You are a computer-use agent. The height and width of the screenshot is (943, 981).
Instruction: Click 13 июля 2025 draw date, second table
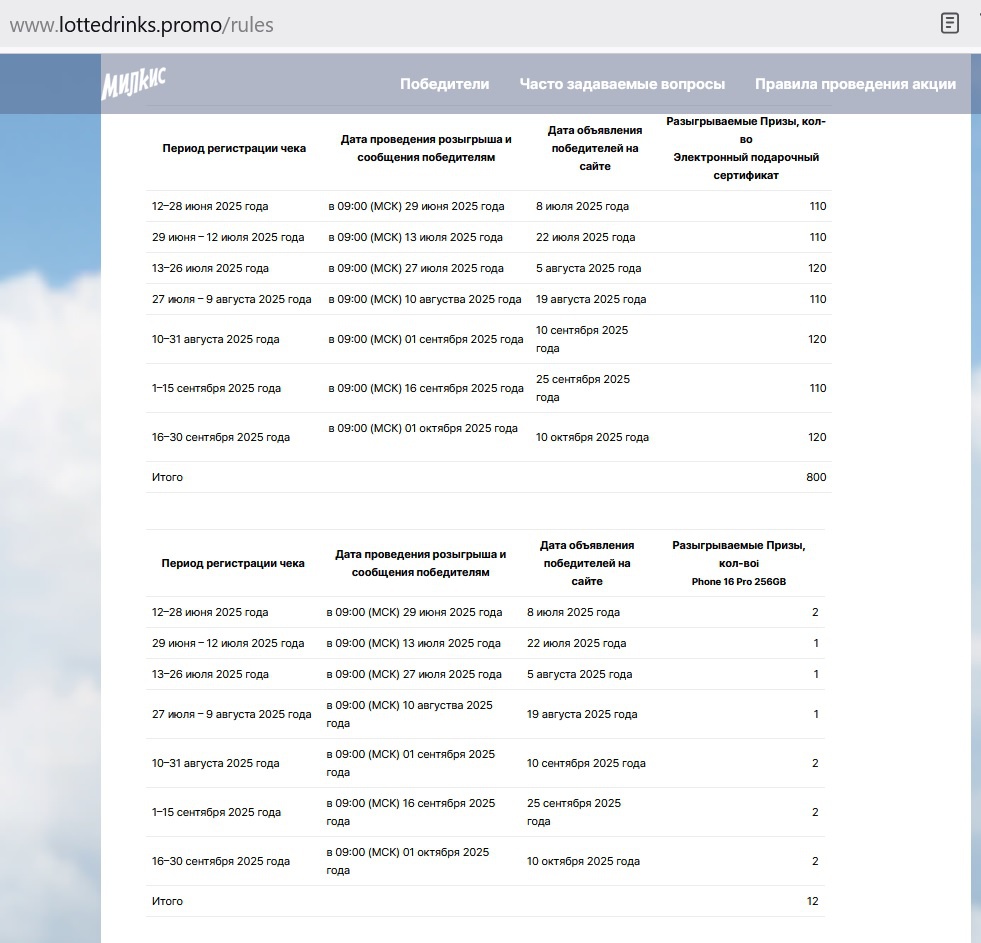414,643
